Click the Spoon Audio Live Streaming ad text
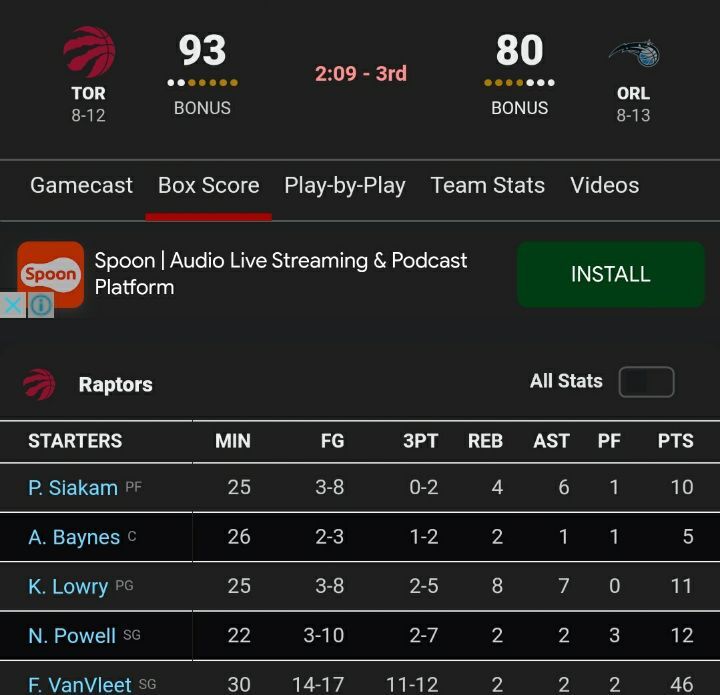This screenshot has height=695, width=720. (281, 273)
